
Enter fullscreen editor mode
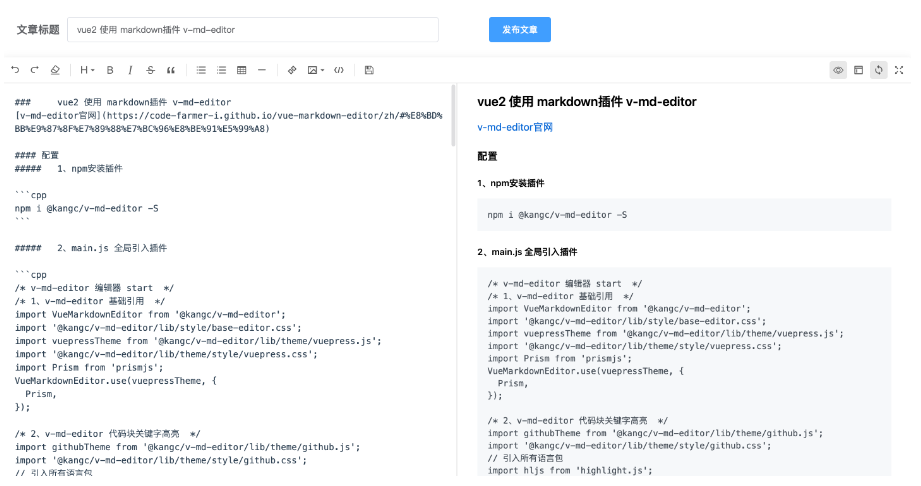coord(899,70)
